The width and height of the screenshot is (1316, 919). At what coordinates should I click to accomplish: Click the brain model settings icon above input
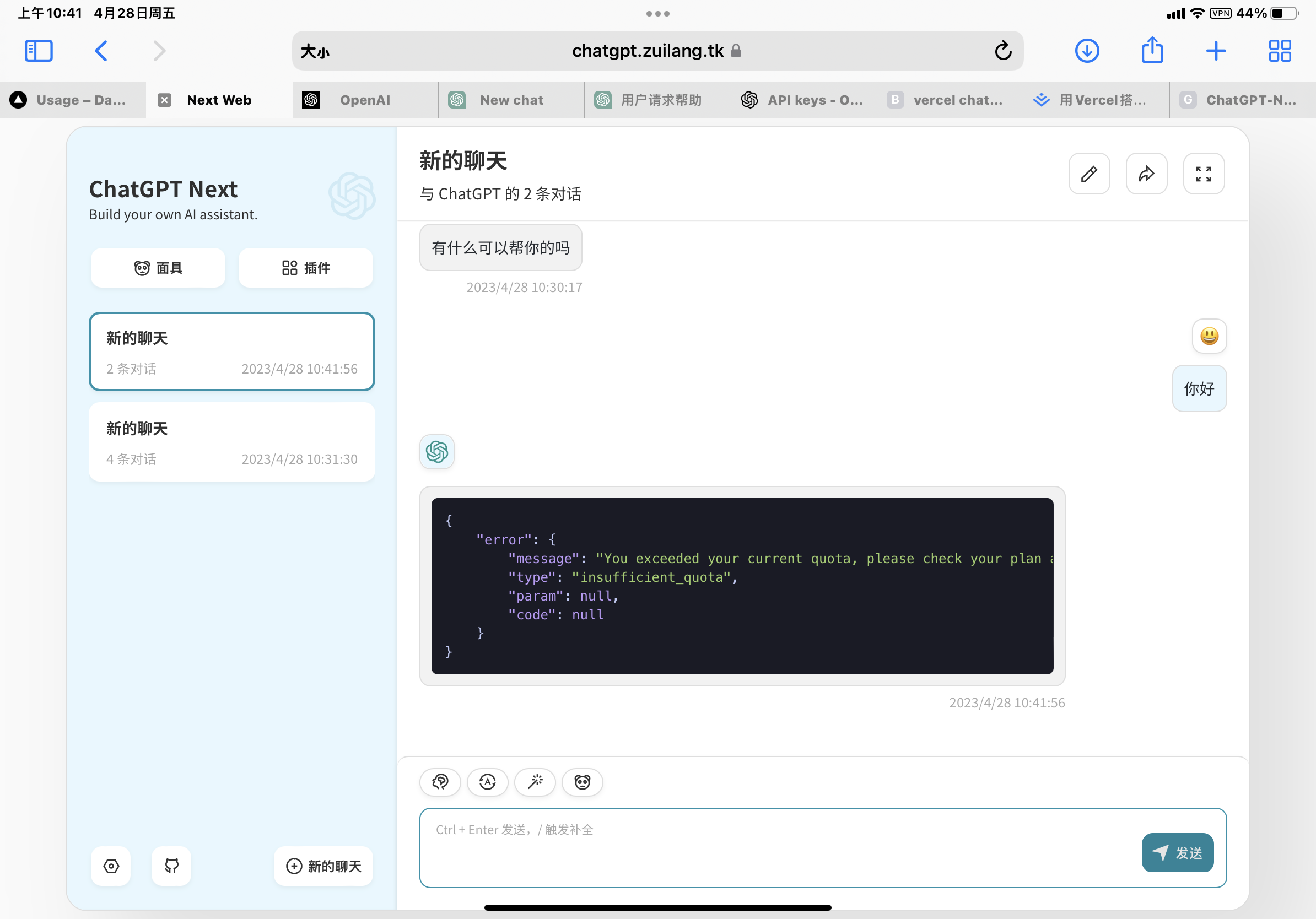440,782
